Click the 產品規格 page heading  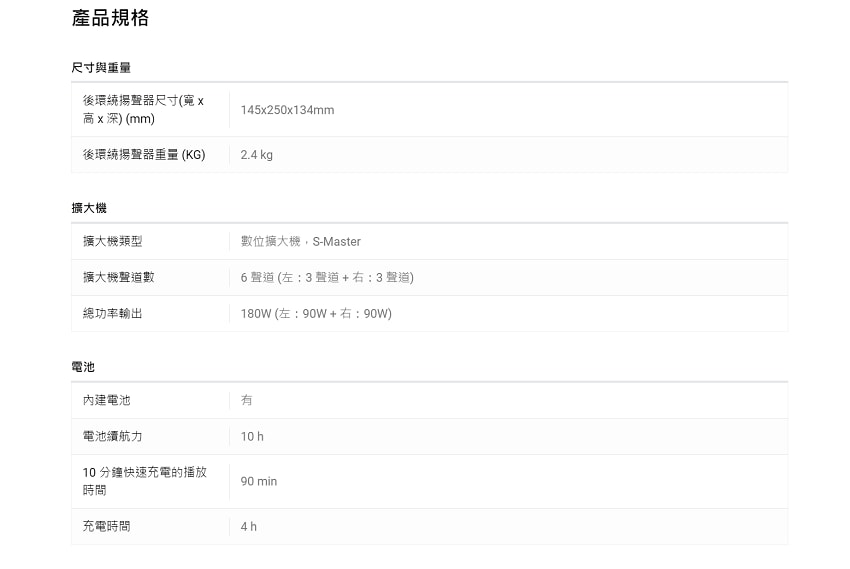(110, 18)
